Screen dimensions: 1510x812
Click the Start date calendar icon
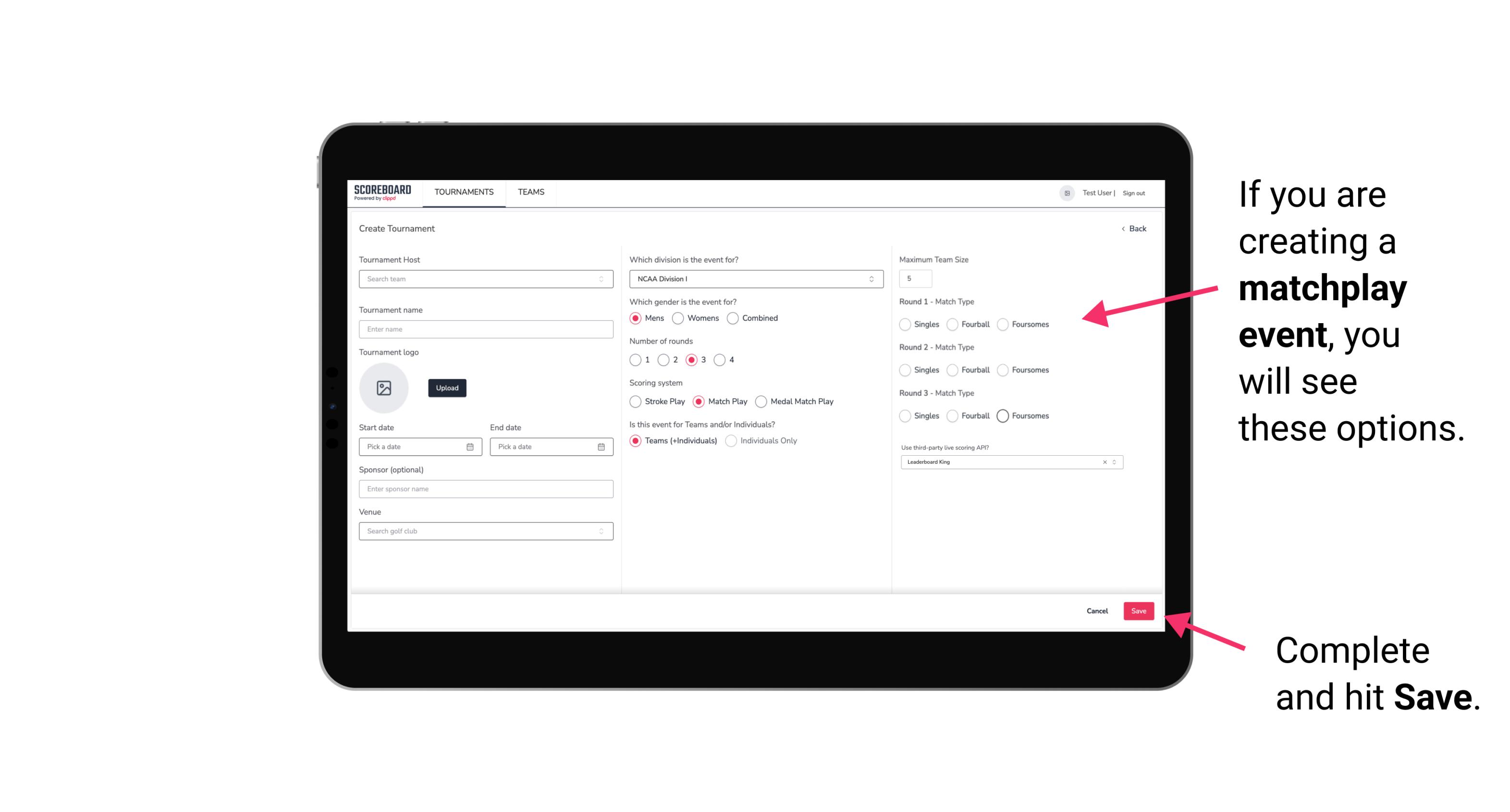pos(470,446)
